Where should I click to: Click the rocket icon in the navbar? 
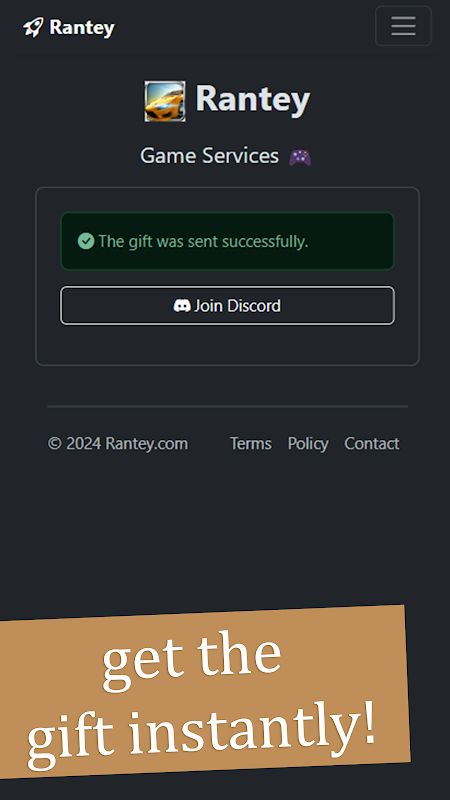click(x=34, y=27)
